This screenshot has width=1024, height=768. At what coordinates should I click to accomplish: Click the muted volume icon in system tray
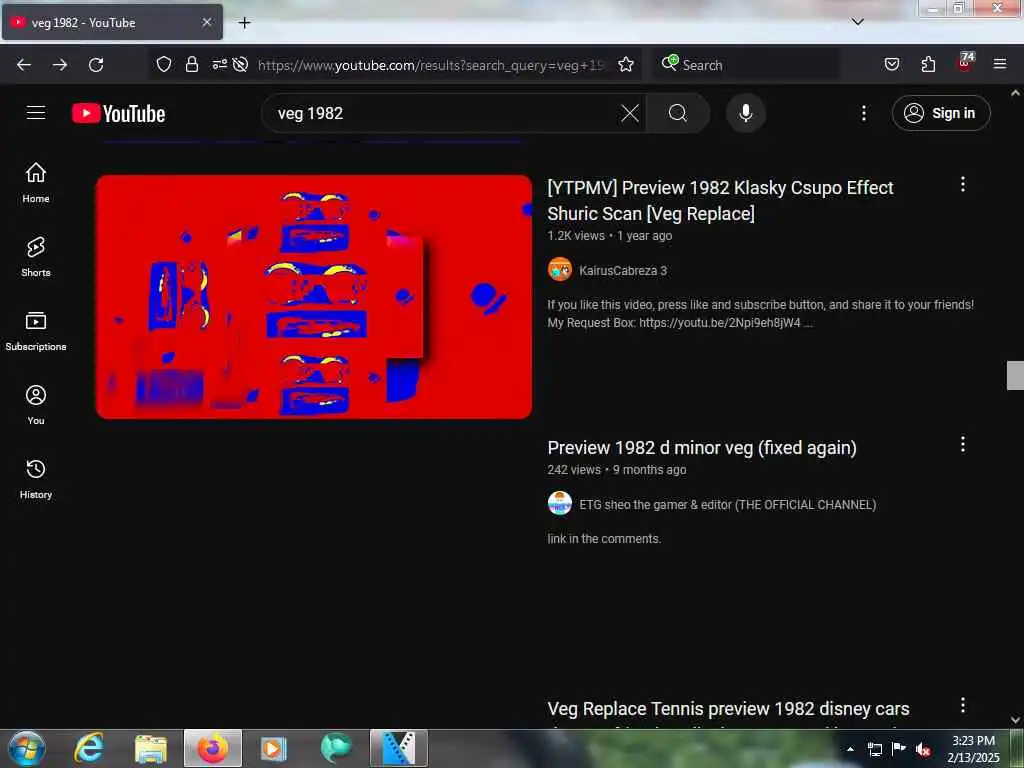(923, 749)
